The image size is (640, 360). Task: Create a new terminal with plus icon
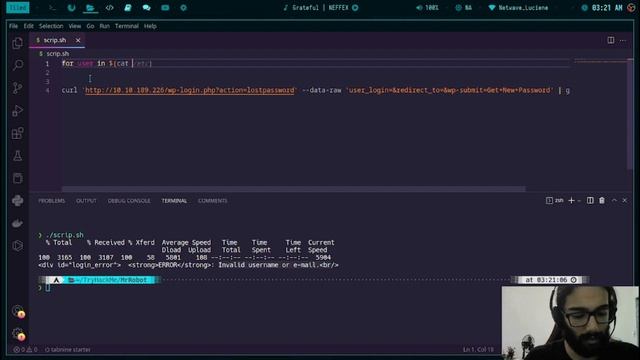click(571, 200)
